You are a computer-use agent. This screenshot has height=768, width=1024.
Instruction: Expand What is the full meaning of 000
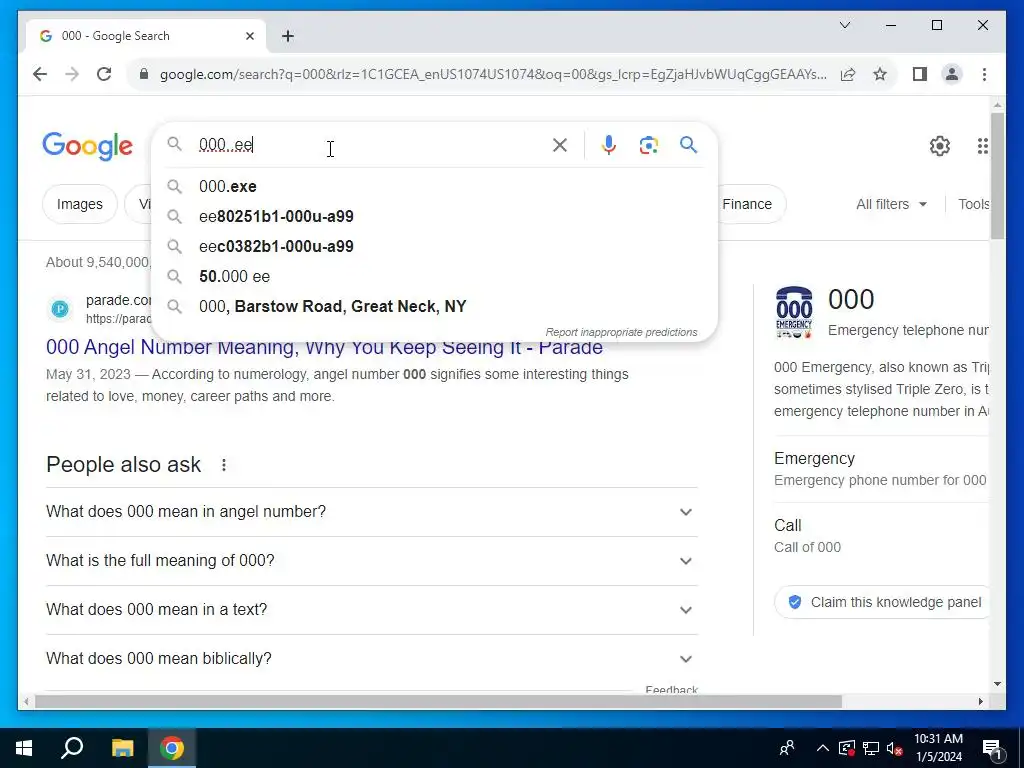pyautogui.click(x=372, y=560)
